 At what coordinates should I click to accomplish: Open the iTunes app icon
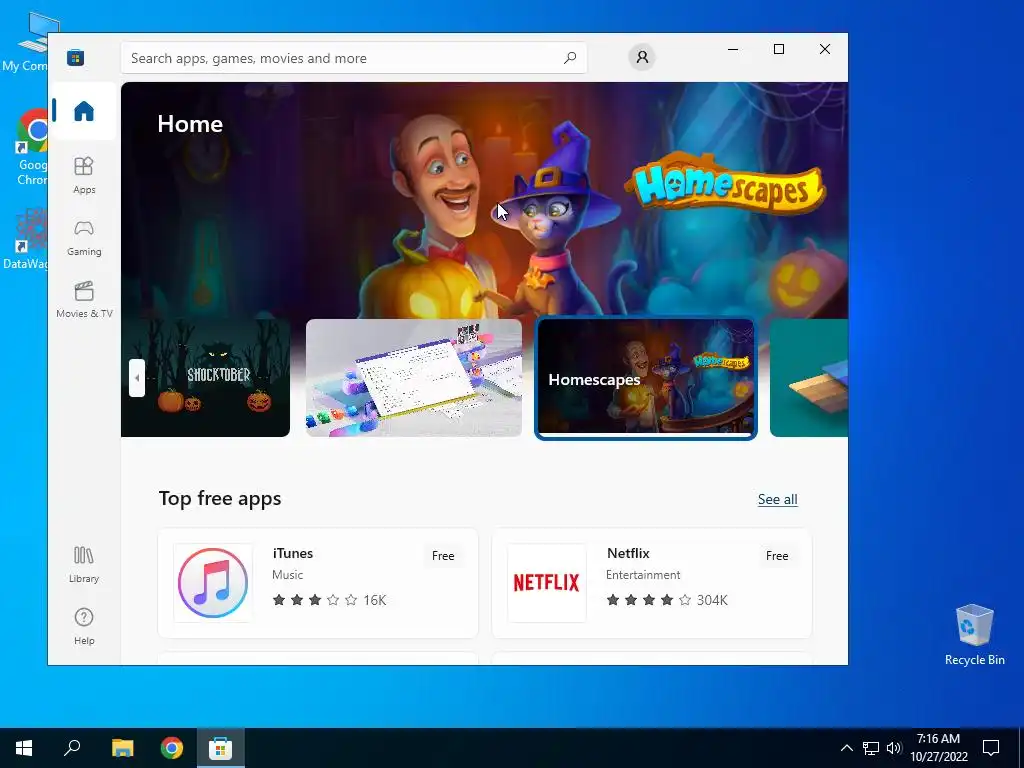point(213,583)
